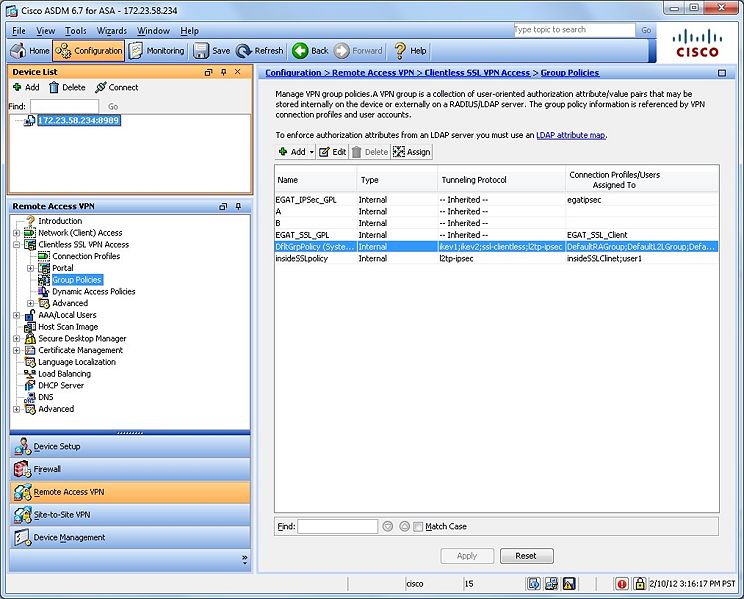Toggle the Match Case checkbox
Viewport: 744px width, 599px height.
click(x=418, y=526)
